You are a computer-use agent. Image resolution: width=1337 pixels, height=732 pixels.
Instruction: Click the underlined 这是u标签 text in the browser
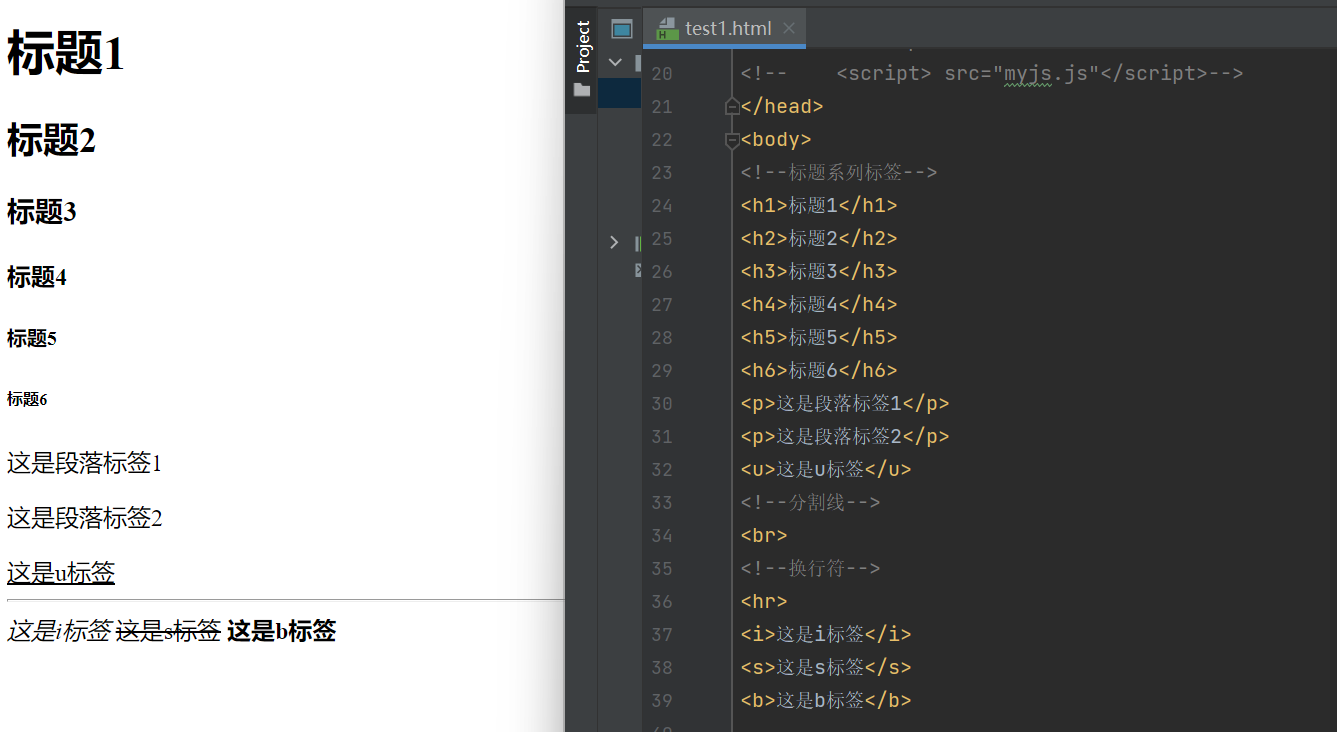point(61,573)
